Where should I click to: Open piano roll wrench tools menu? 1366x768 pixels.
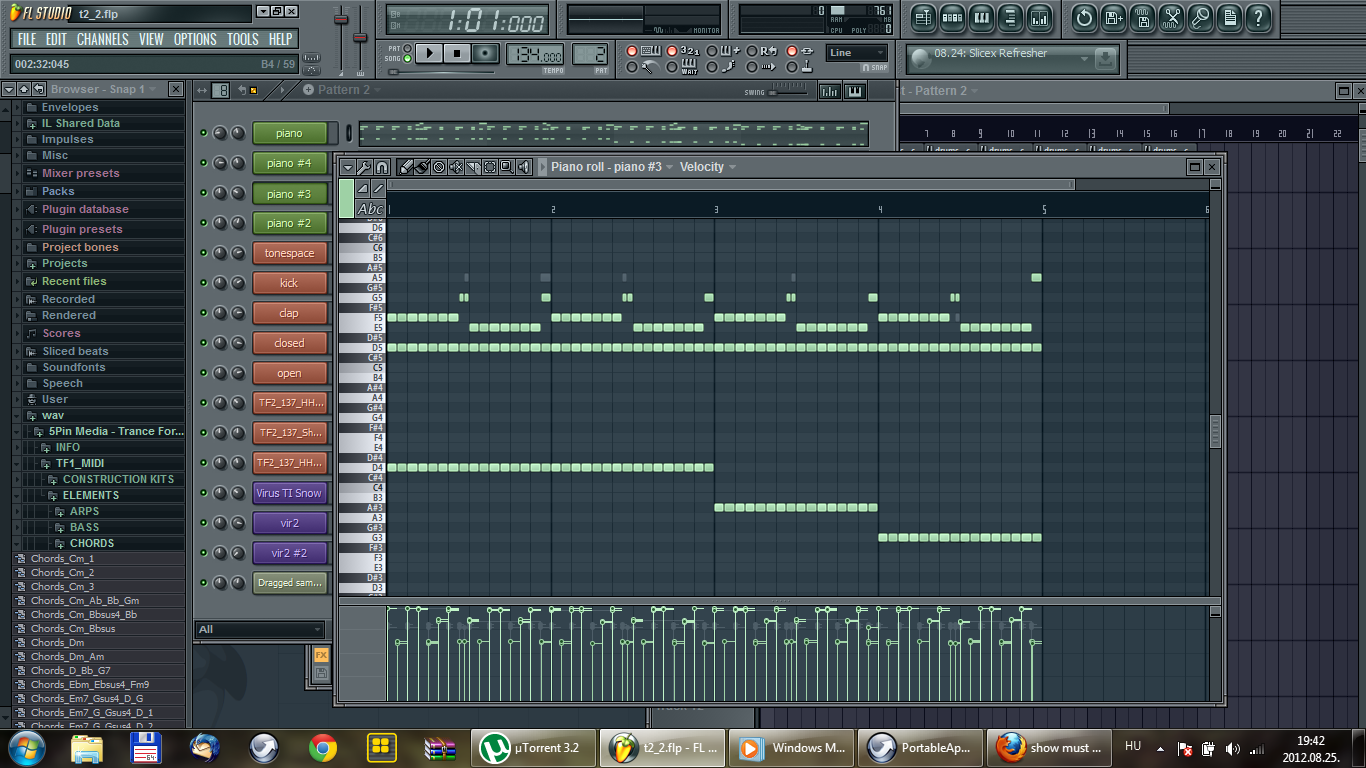pyautogui.click(x=364, y=167)
